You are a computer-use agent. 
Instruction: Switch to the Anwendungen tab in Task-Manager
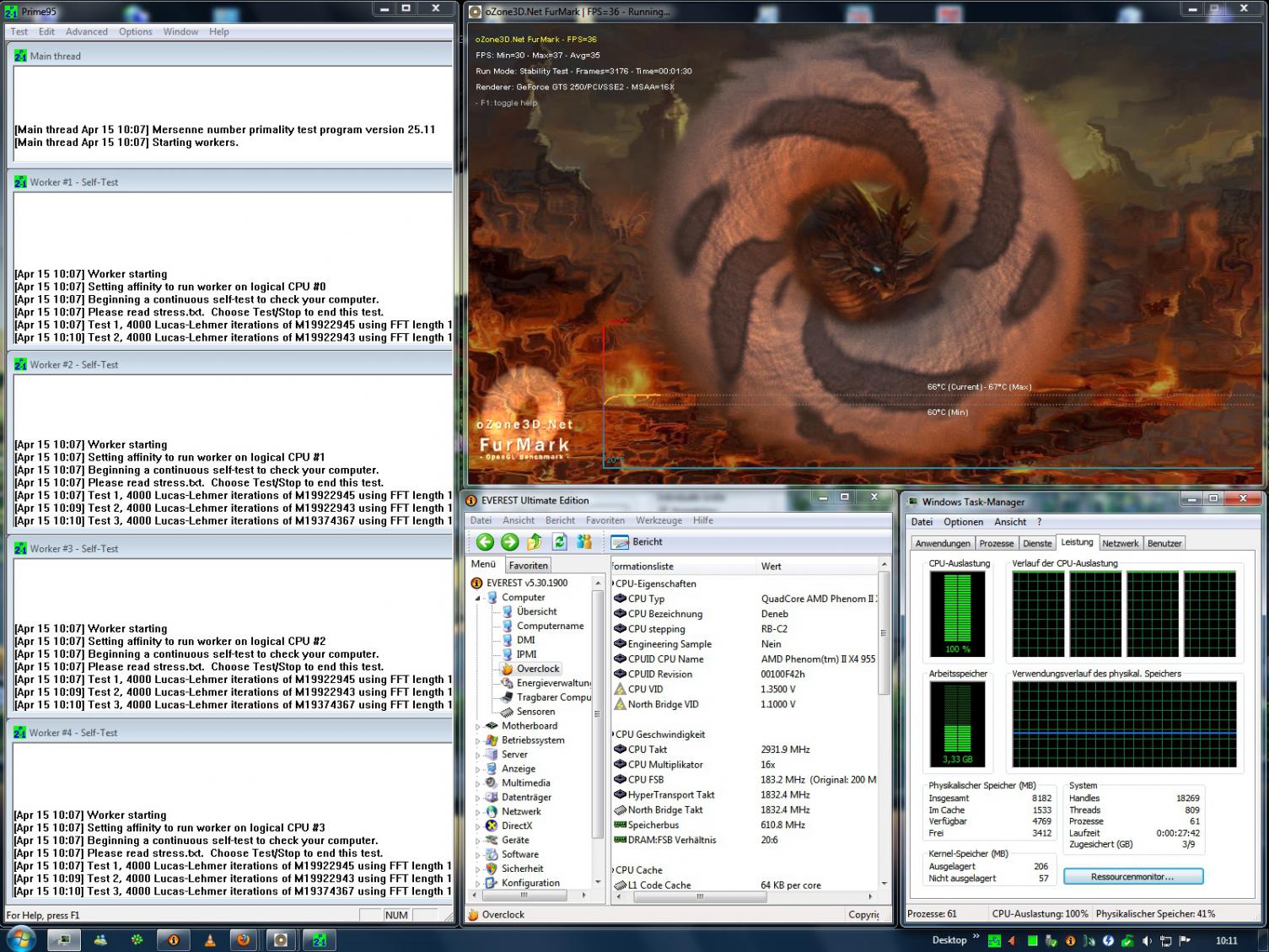[943, 544]
